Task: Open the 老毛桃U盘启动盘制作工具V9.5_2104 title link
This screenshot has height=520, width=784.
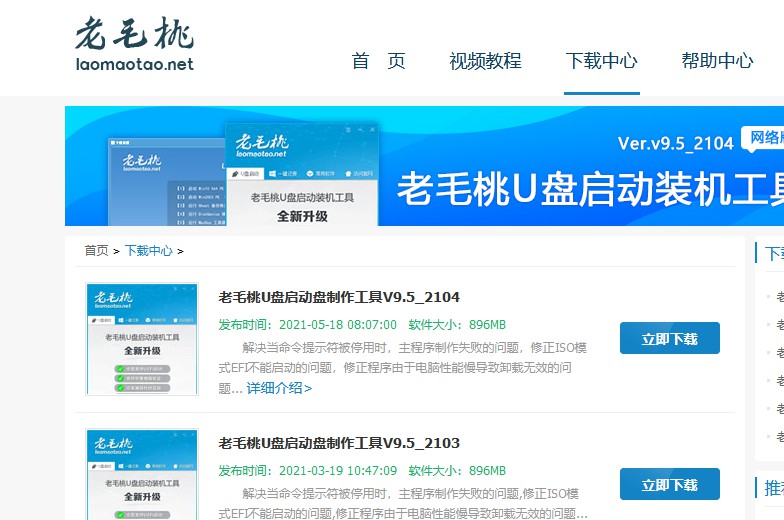Action: coord(339,297)
